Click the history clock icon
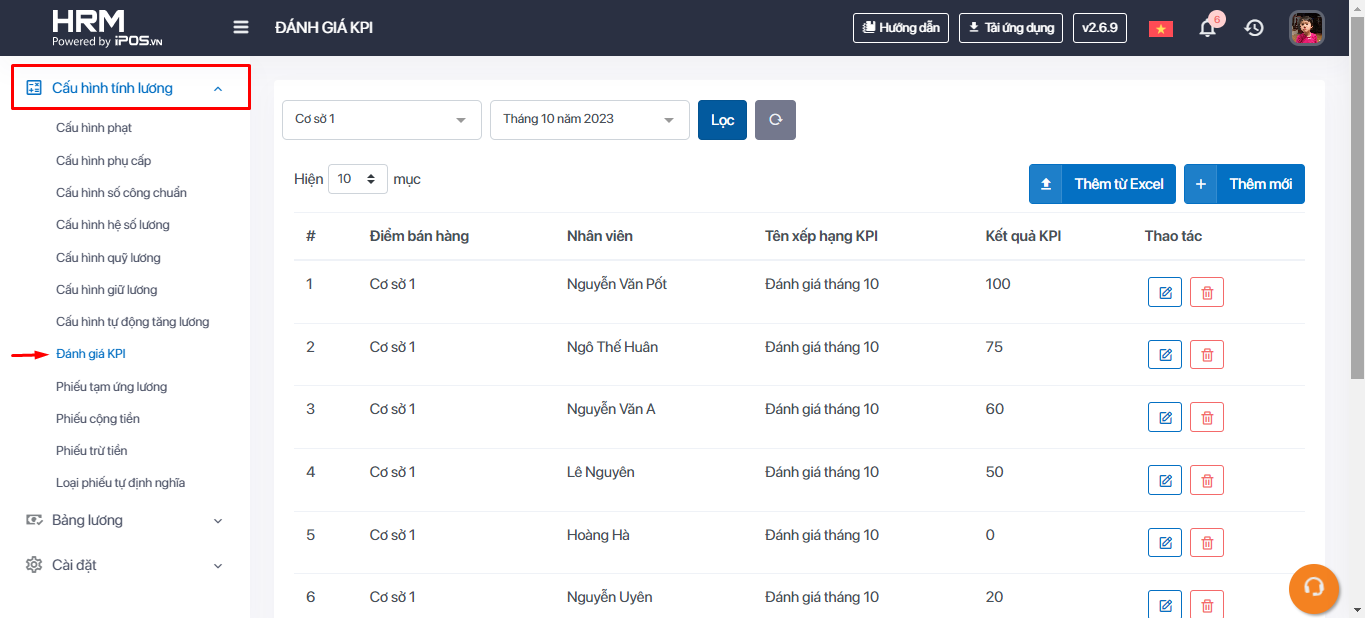The height and width of the screenshot is (618, 1365). 1254,28
